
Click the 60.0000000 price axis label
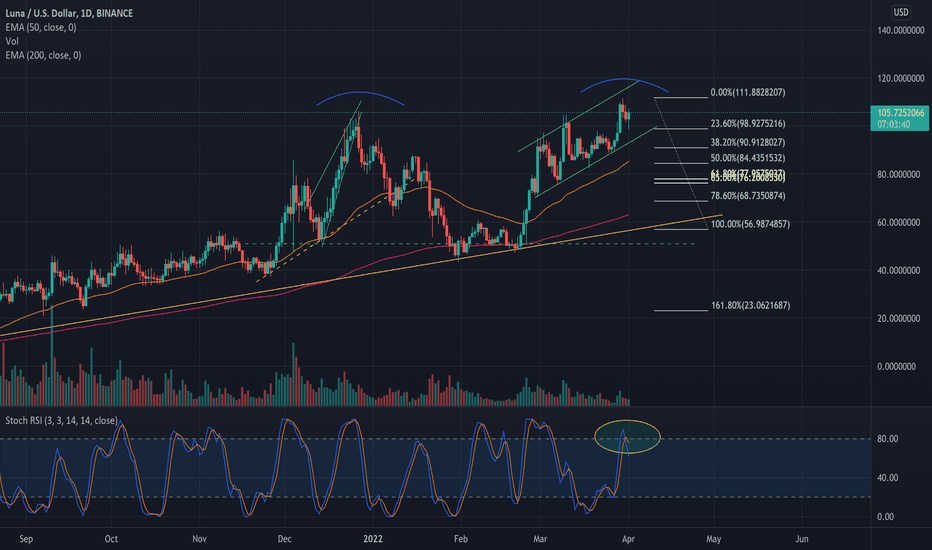click(x=899, y=222)
